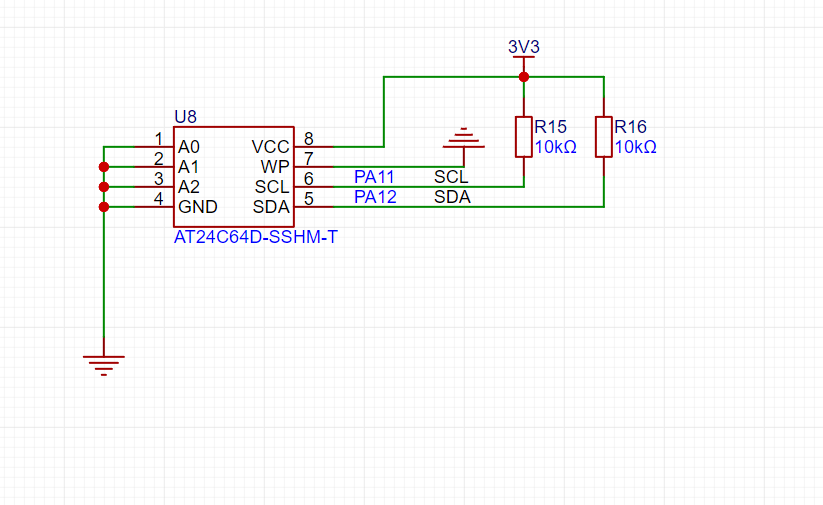Click the 10kΩ value of R16
The height and width of the screenshot is (505, 823).
pyautogui.click(x=636, y=147)
